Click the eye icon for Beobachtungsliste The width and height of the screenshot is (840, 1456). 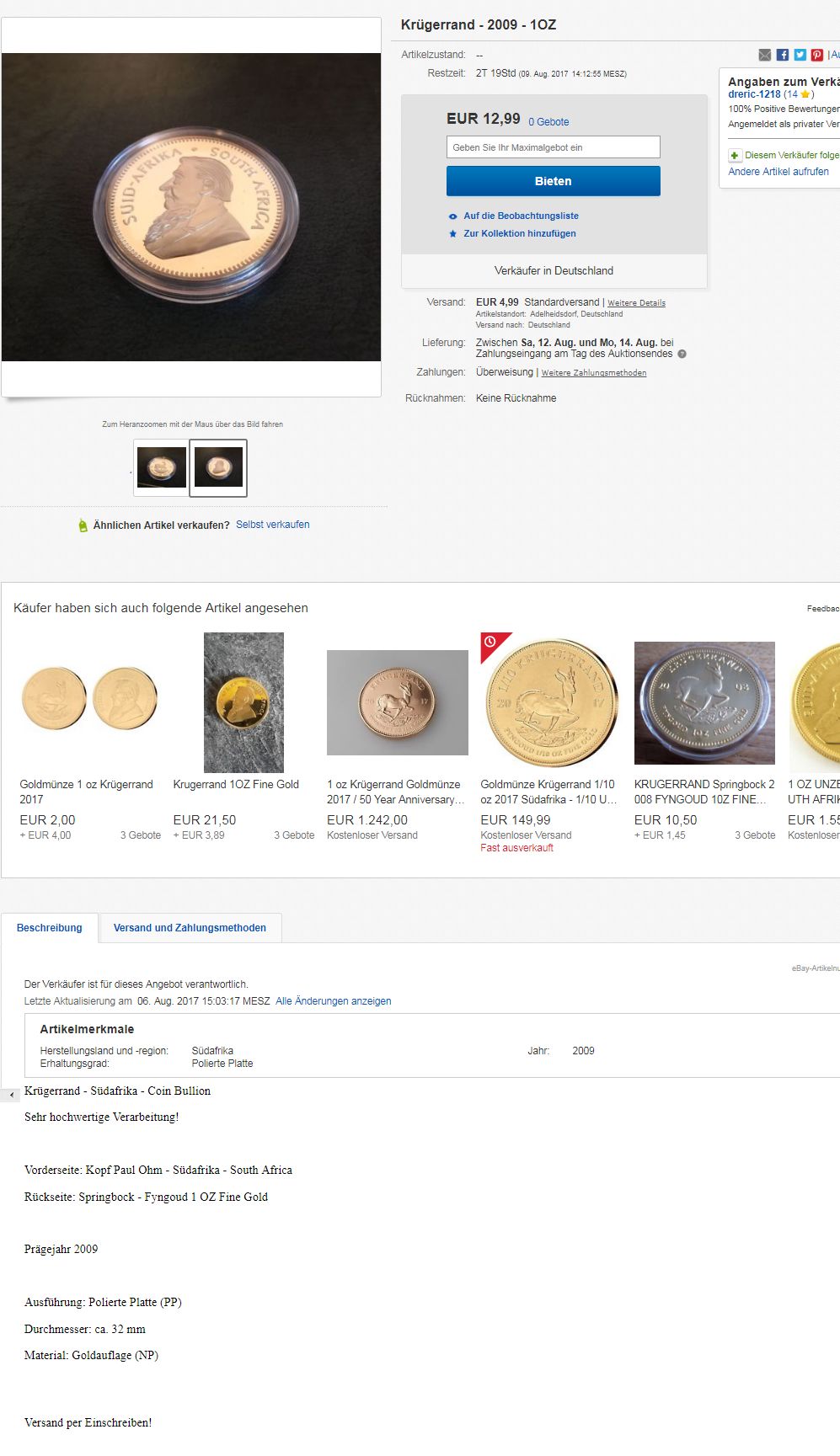coord(452,216)
